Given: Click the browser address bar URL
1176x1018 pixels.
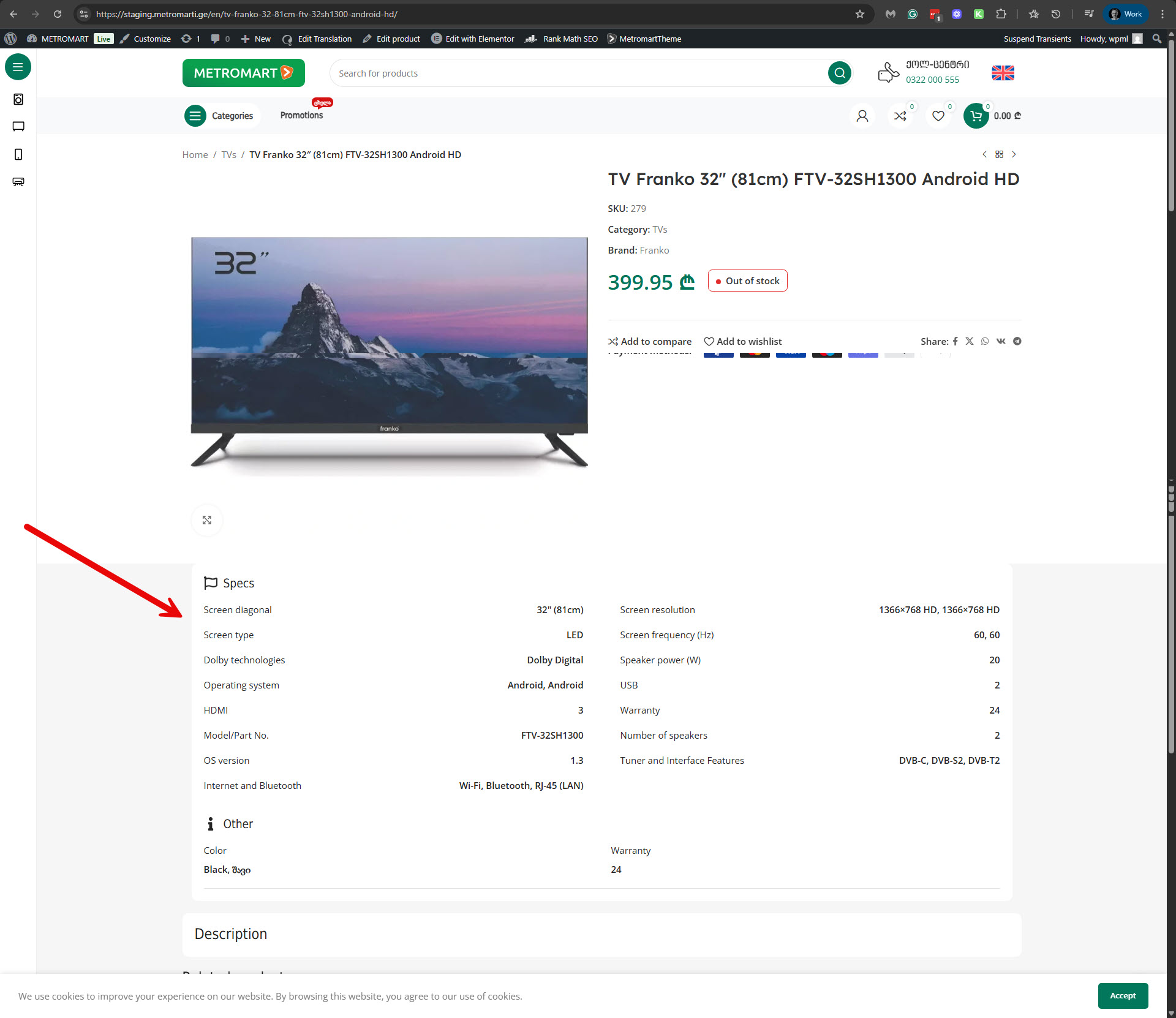Looking at the screenshot, I should [246, 14].
